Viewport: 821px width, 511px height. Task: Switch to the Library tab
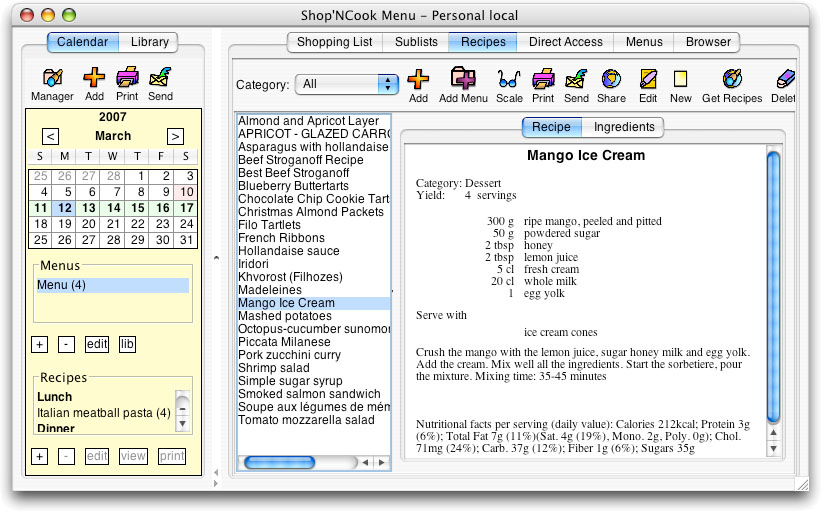(149, 42)
